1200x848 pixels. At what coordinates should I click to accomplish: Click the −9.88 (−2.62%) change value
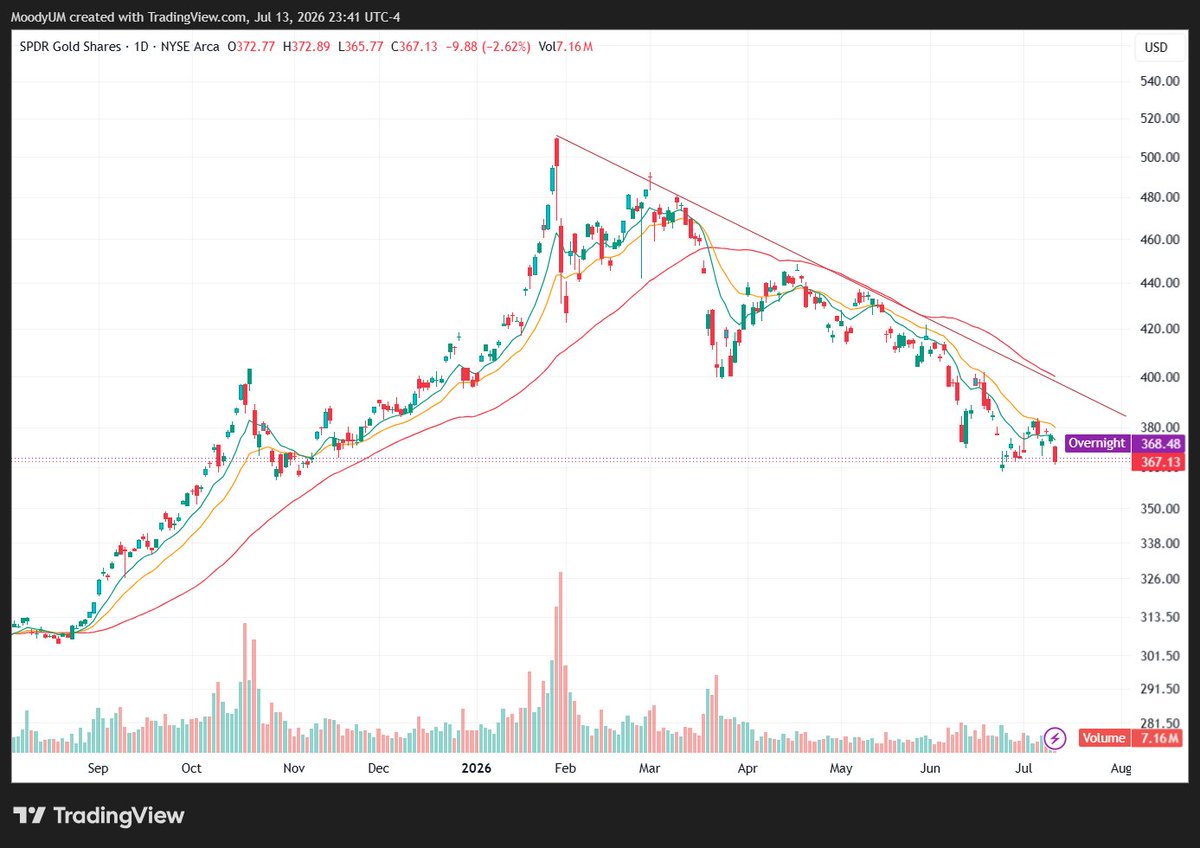coord(489,47)
